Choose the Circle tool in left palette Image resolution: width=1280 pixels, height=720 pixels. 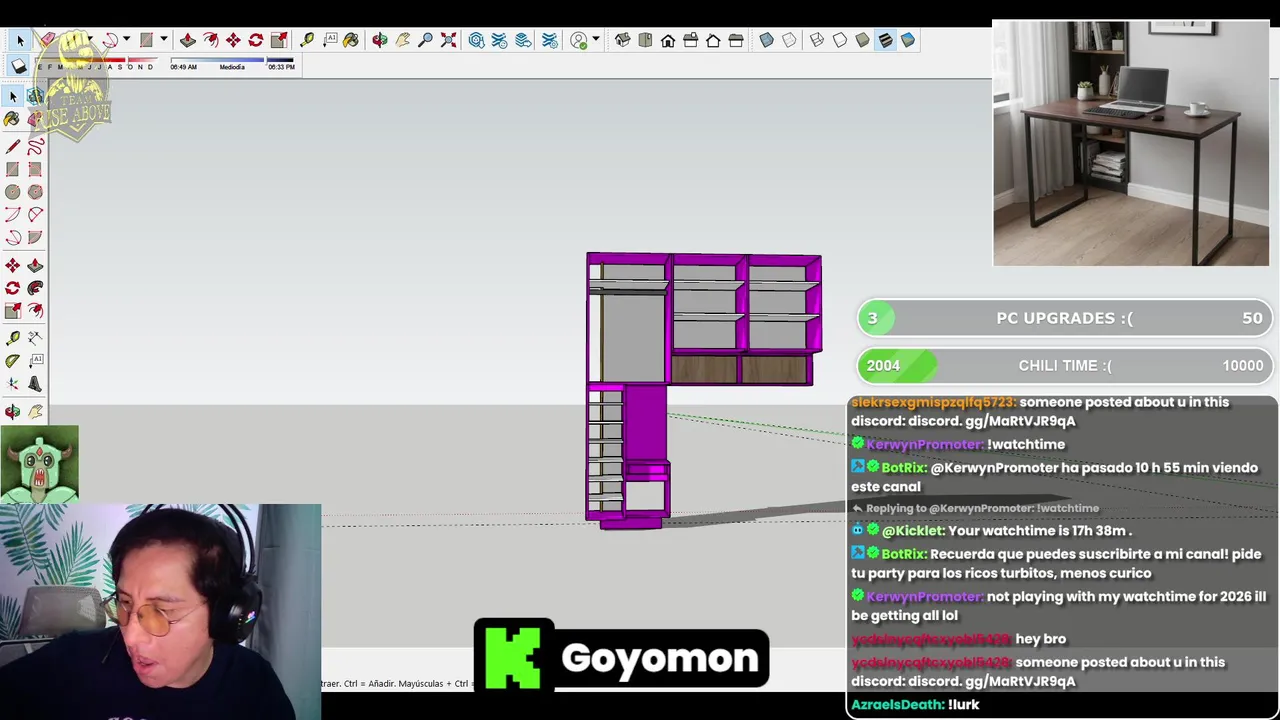pos(13,192)
